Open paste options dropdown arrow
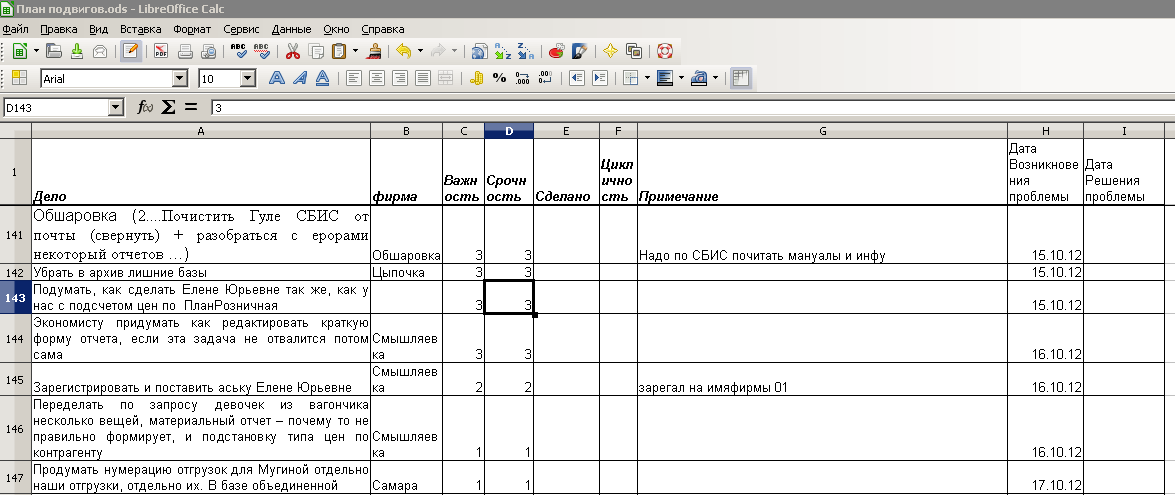Viewport: 1175px width, 495px height. 355,51
